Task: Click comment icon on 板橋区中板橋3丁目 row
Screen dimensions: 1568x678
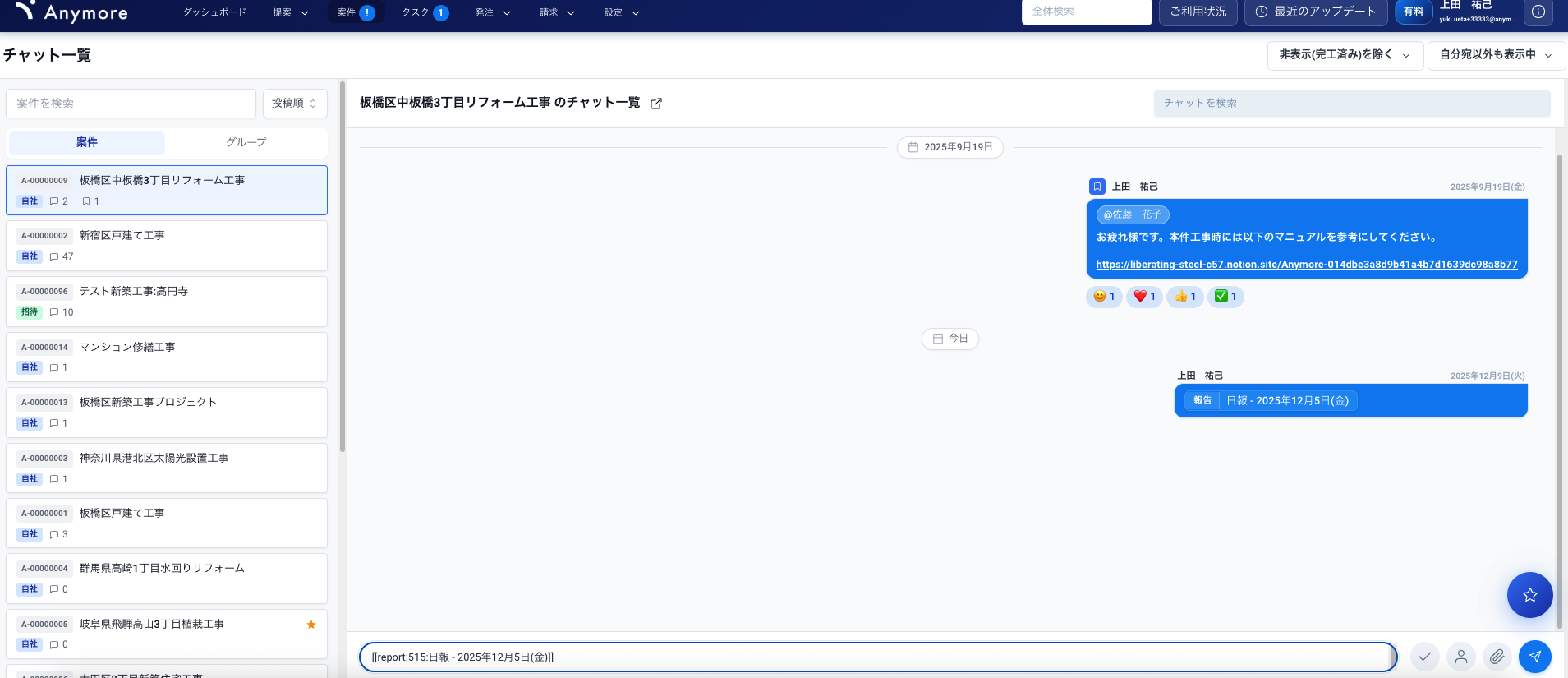Action: pyautogui.click(x=54, y=201)
